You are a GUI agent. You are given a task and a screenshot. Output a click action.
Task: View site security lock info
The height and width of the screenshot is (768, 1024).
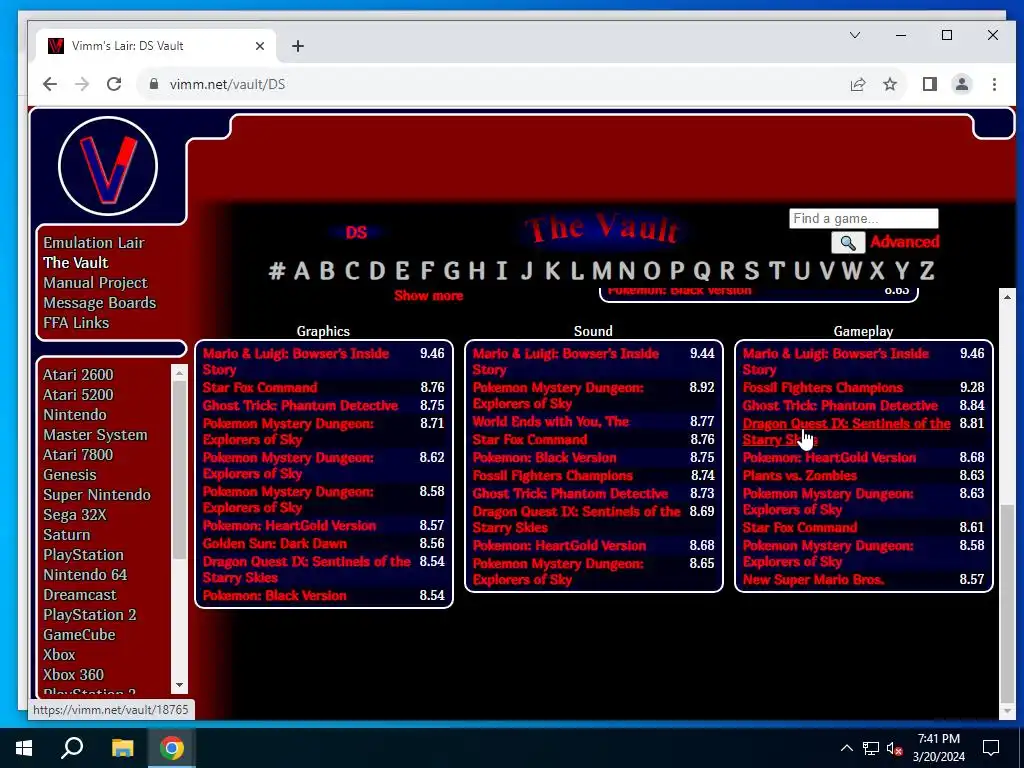[154, 84]
